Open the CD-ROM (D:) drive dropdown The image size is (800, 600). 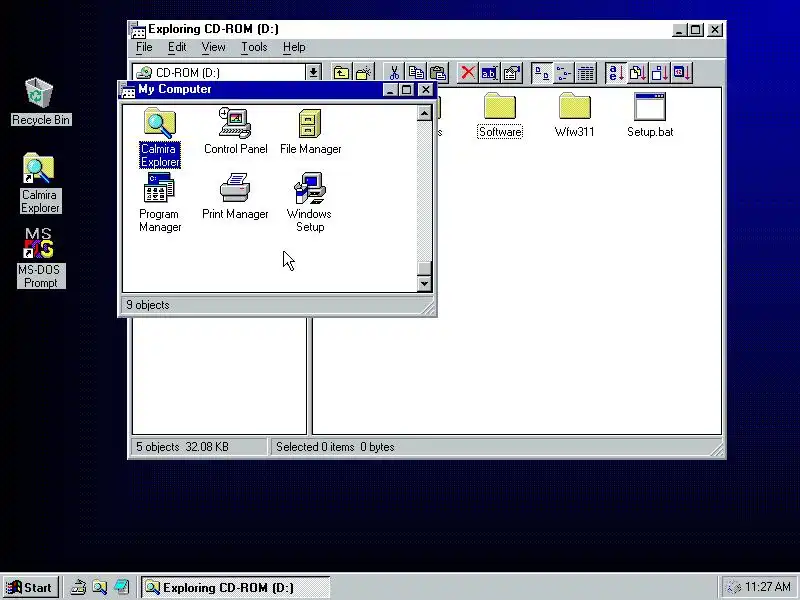(313, 72)
